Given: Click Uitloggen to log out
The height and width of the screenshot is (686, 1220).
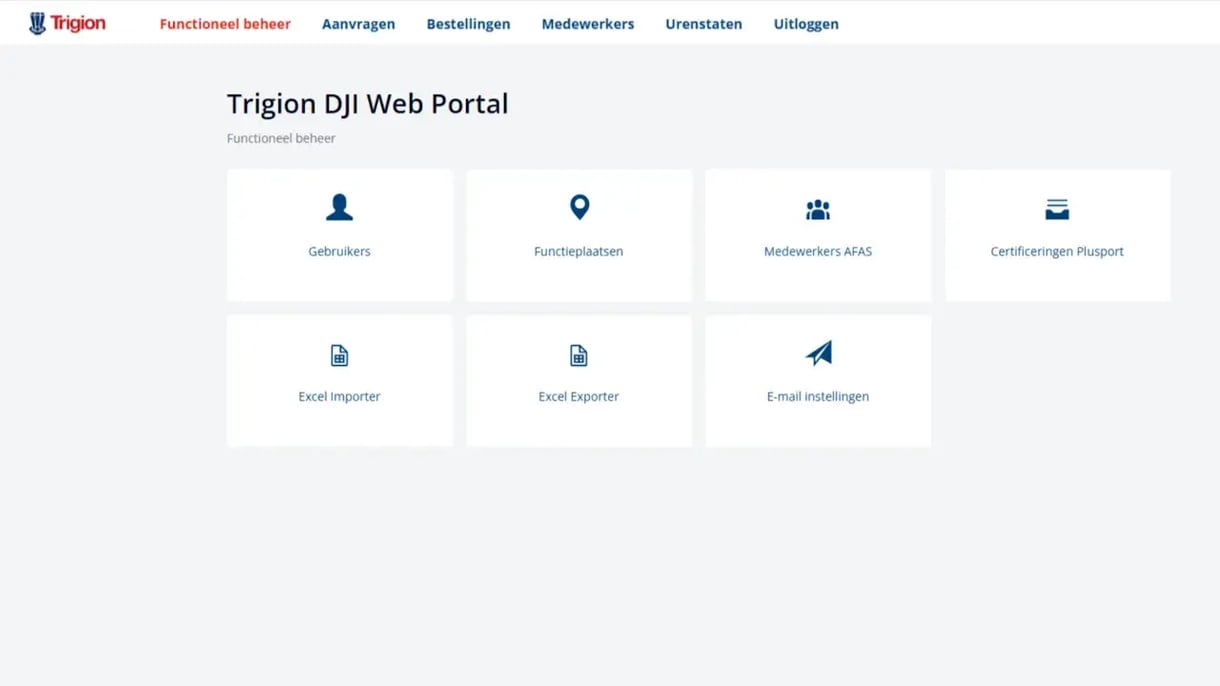Looking at the screenshot, I should pos(806,23).
